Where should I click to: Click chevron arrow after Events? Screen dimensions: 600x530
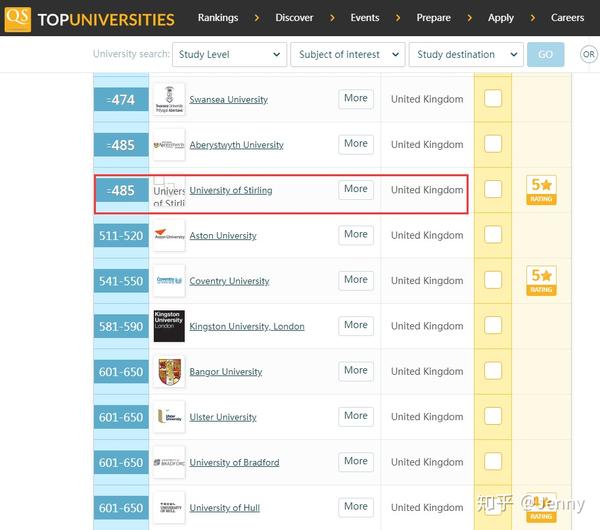[398, 18]
